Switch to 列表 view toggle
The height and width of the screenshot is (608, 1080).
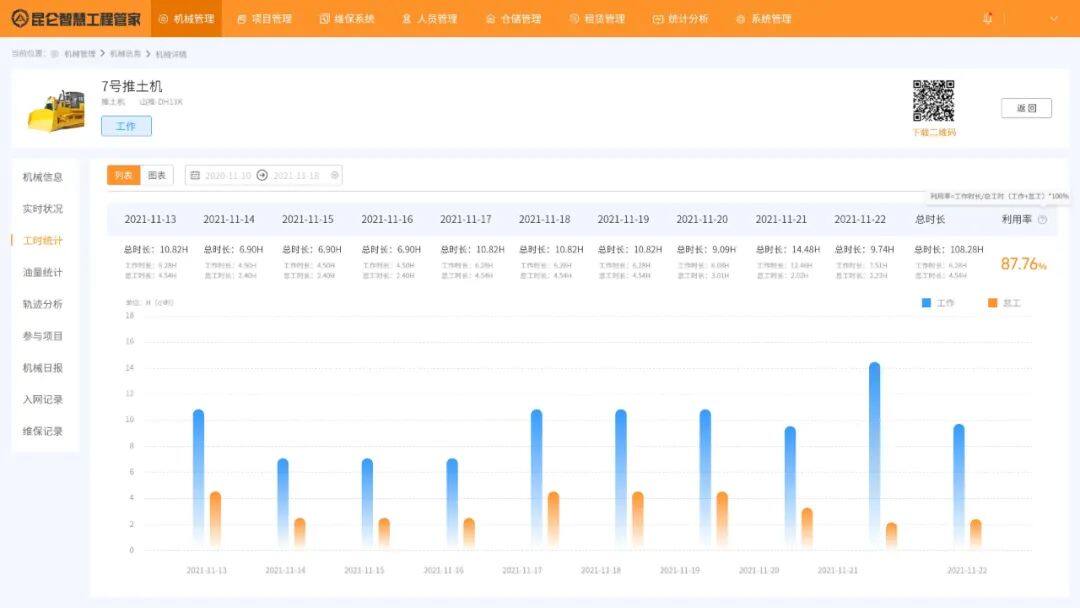tap(123, 175)
